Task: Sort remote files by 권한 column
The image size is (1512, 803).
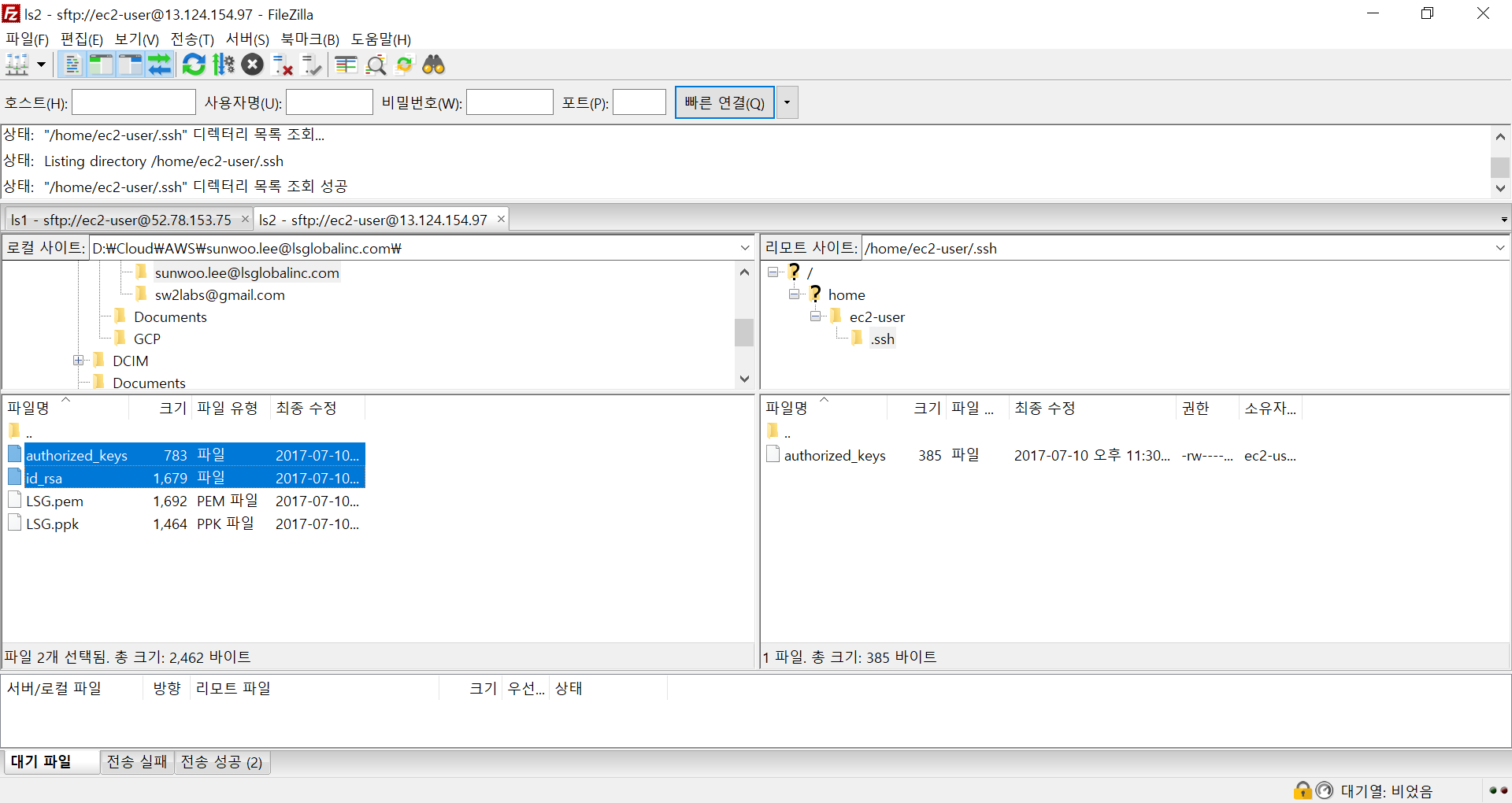Action: (x=1207, y=408)
